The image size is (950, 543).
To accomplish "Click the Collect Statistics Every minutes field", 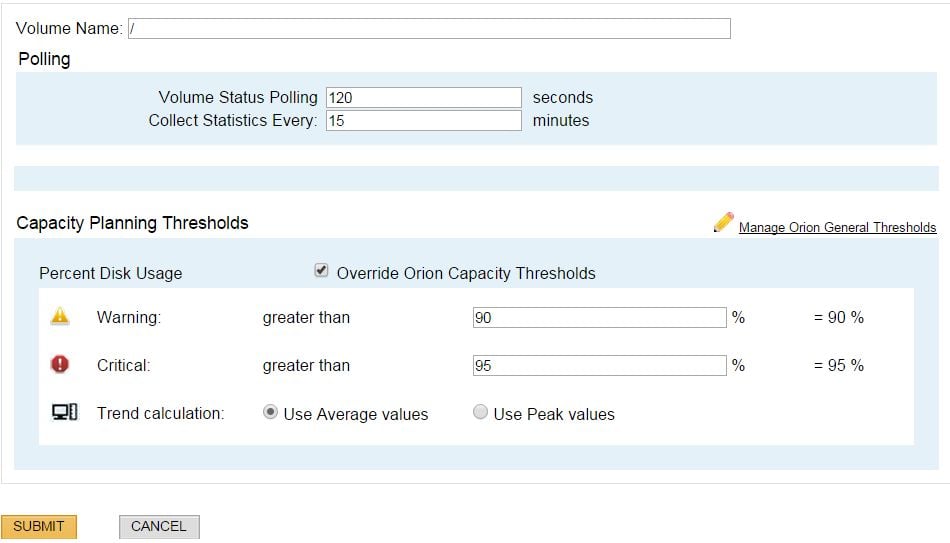I will pos(424,121).
